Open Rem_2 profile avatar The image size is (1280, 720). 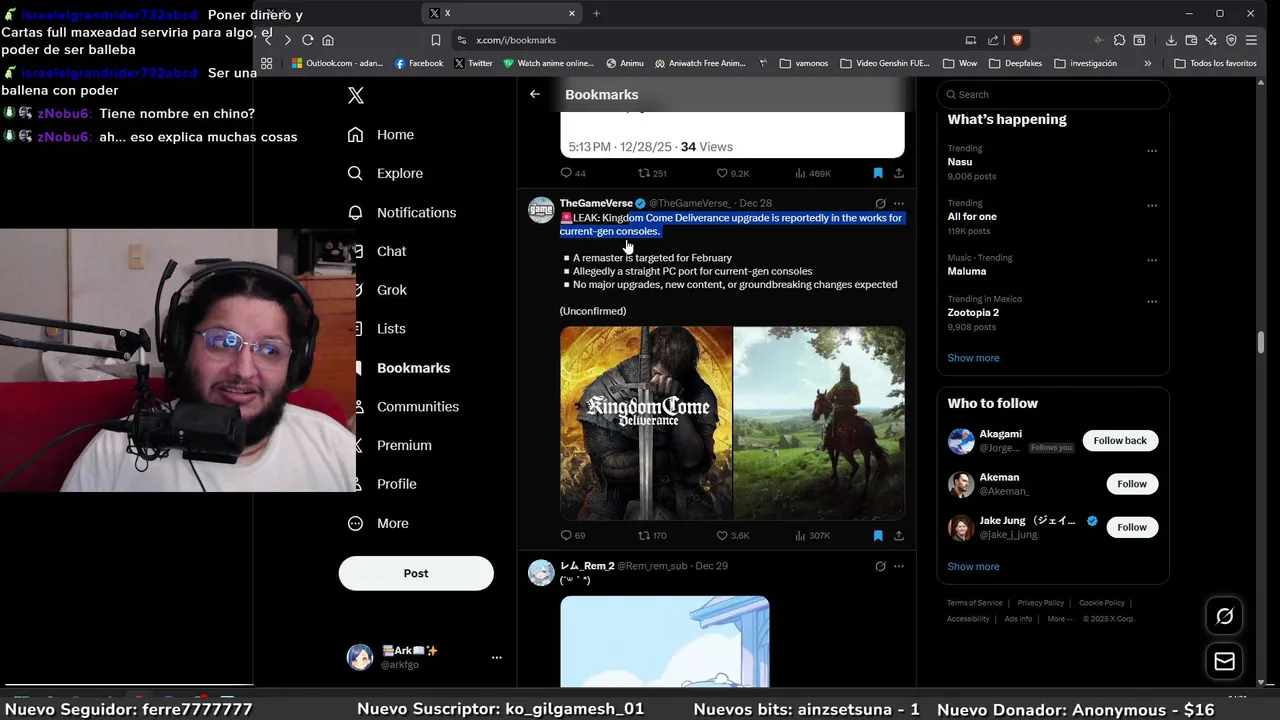click(541, 572)
